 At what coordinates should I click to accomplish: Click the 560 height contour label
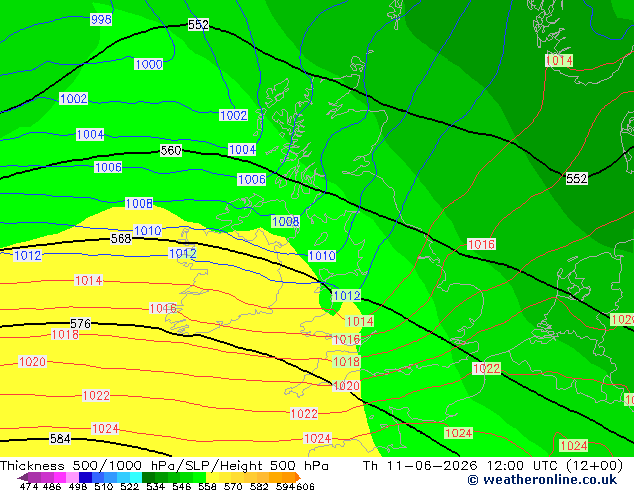[171, 150]
